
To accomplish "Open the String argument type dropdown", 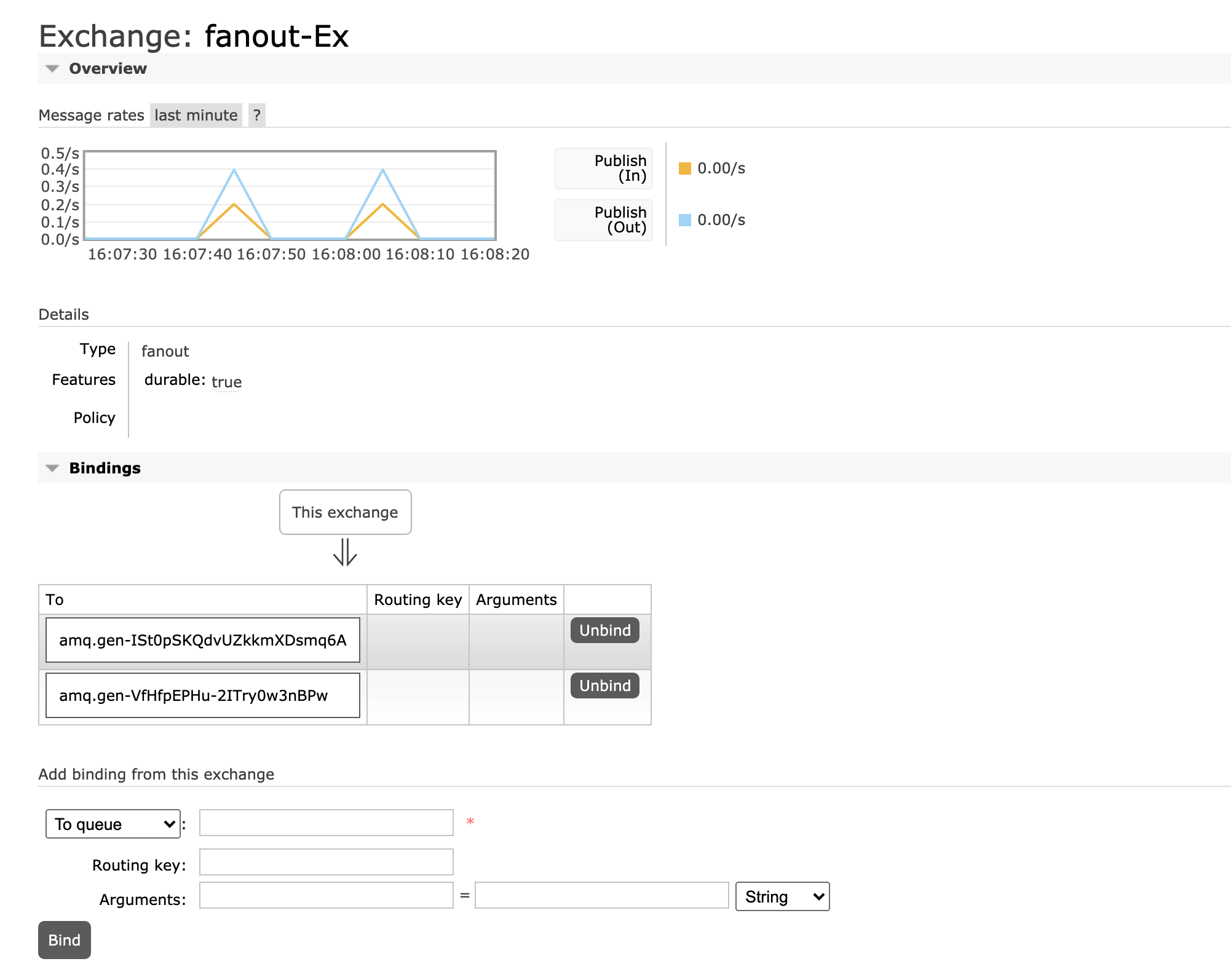I will (782, 896).
